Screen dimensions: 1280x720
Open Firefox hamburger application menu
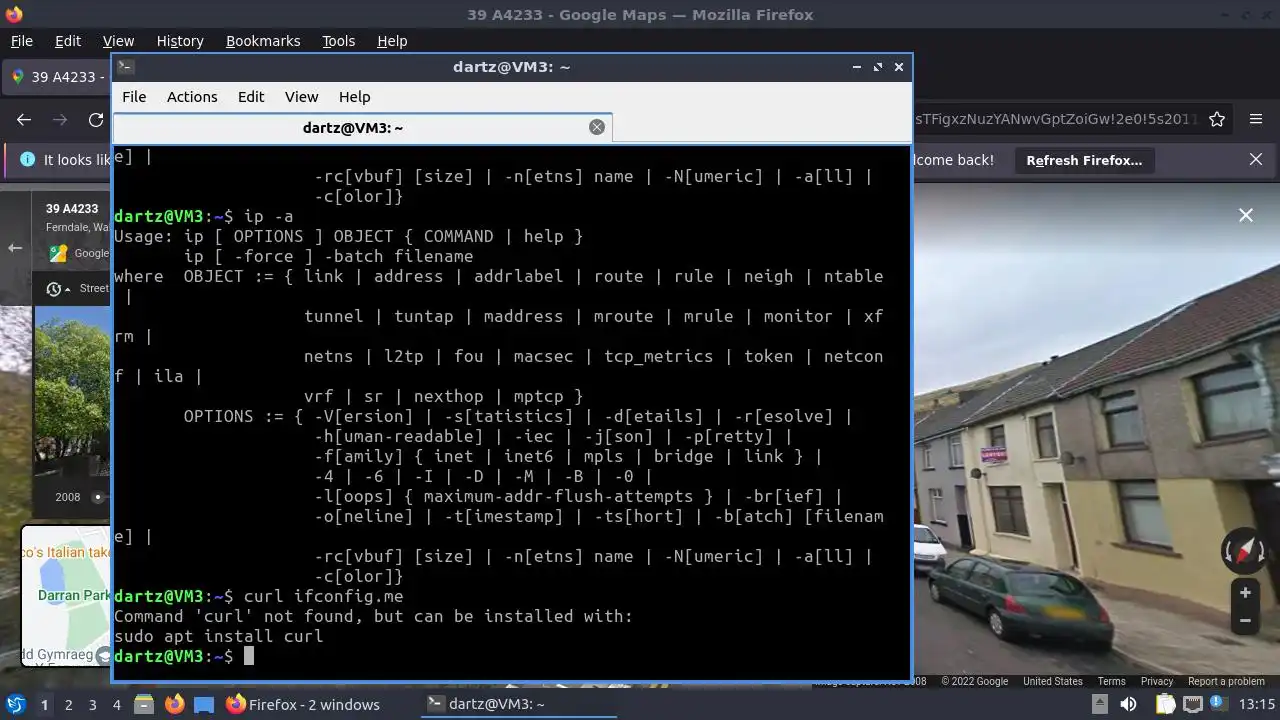pyautogui.click(x=1256, y=119)
